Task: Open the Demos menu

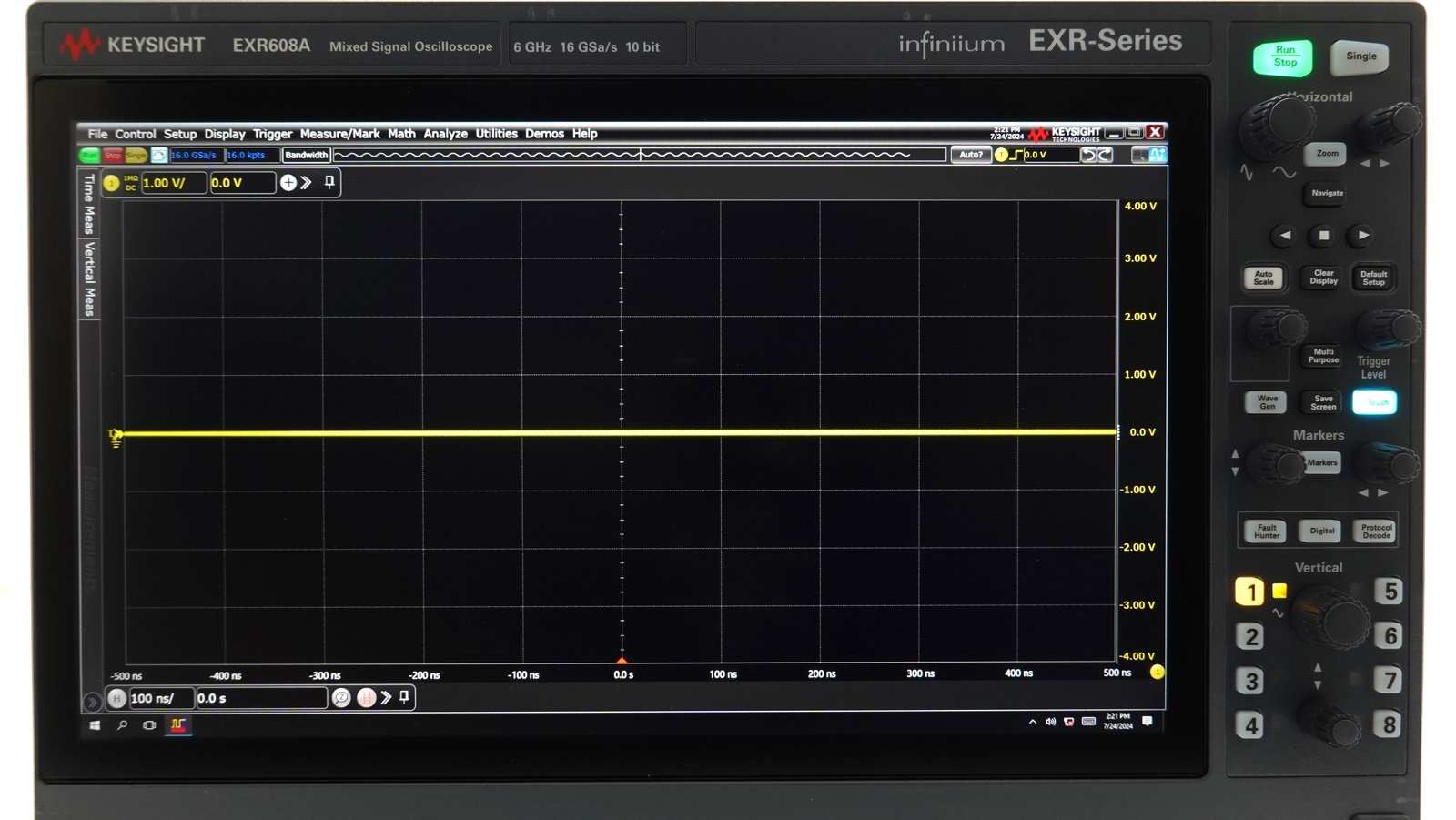Action: (544, 134)
